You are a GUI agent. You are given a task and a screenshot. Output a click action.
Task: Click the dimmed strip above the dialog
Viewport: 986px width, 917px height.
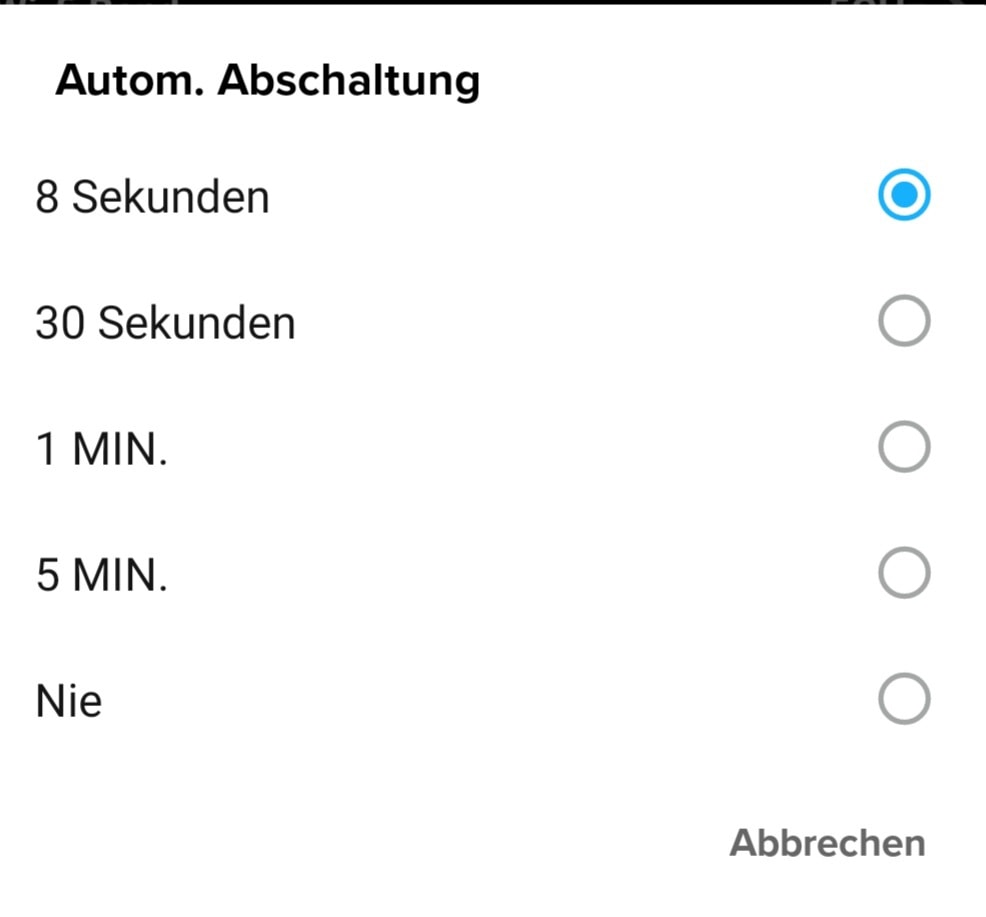click(493, 2)
